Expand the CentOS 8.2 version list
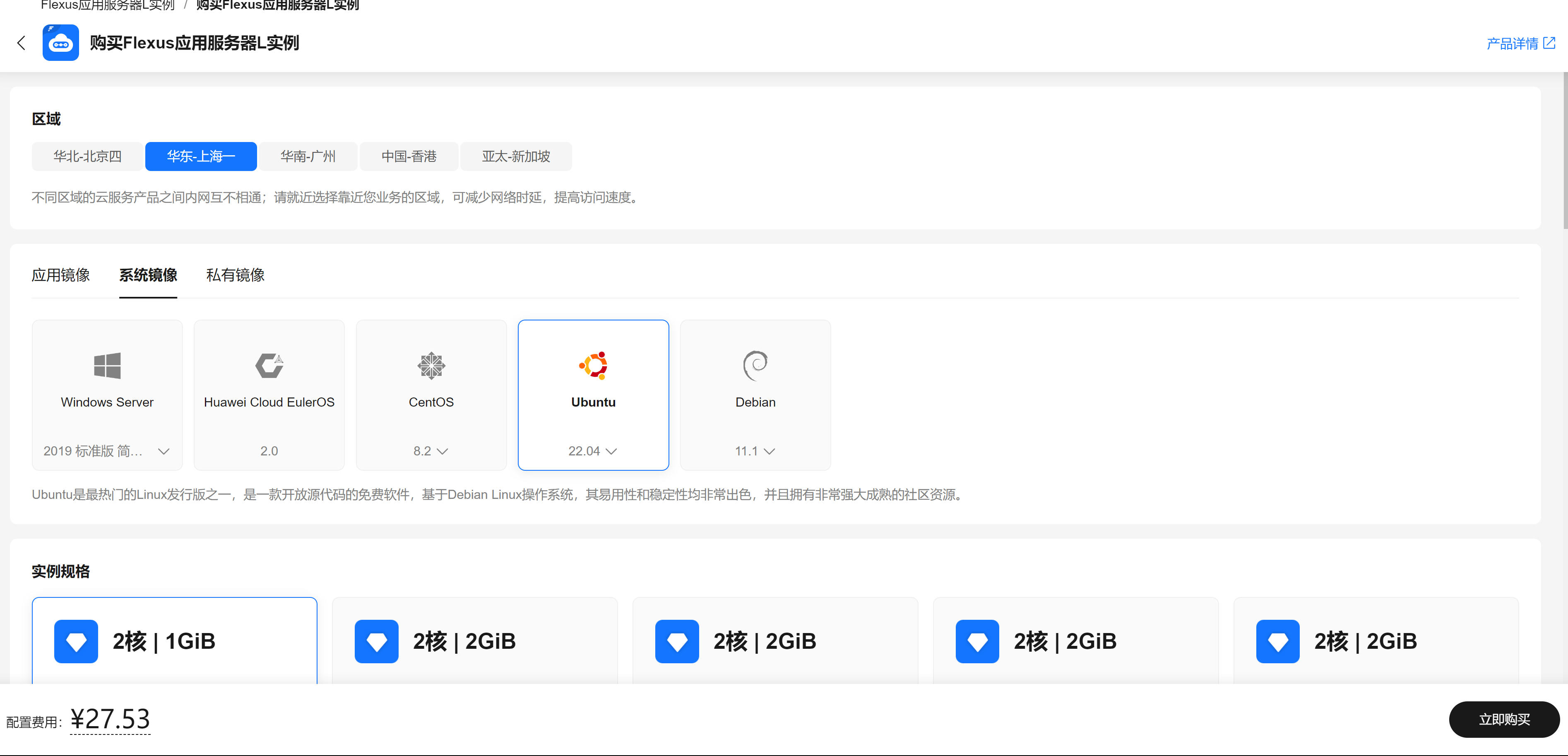This screenshot has width=1568, height=756. 431,451
